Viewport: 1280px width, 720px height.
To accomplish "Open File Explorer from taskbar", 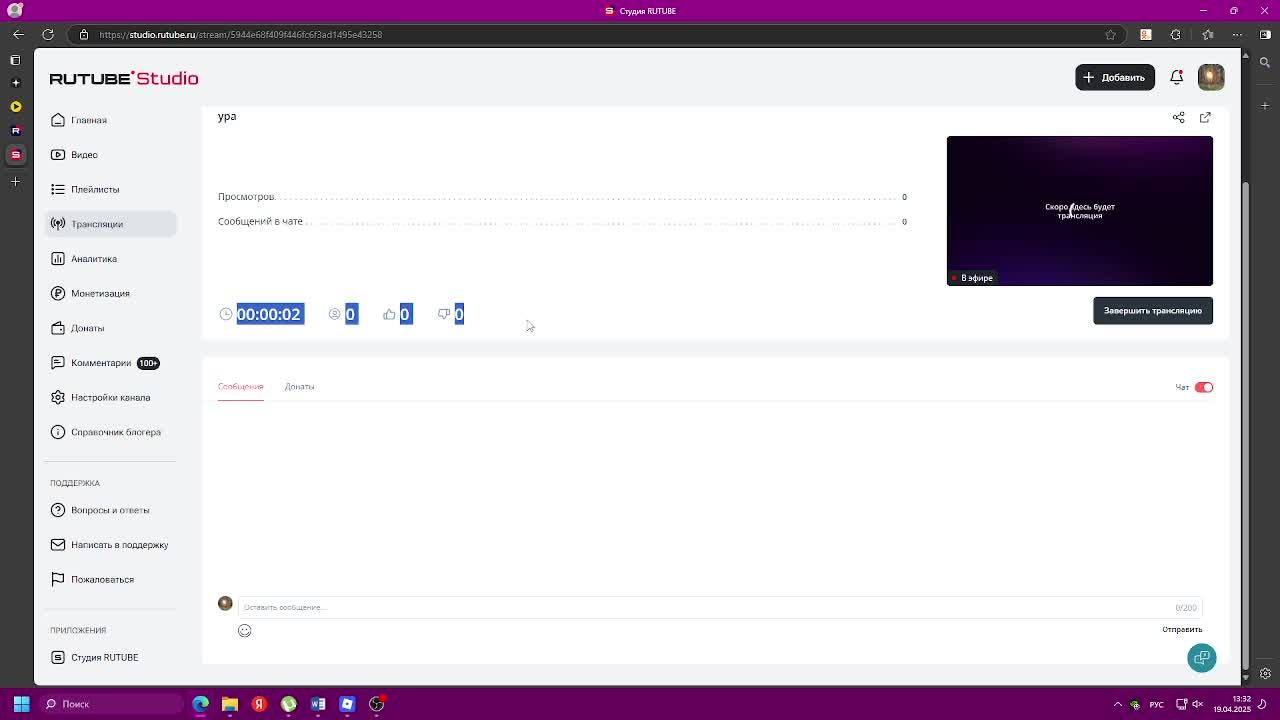I will click(230, 704).
